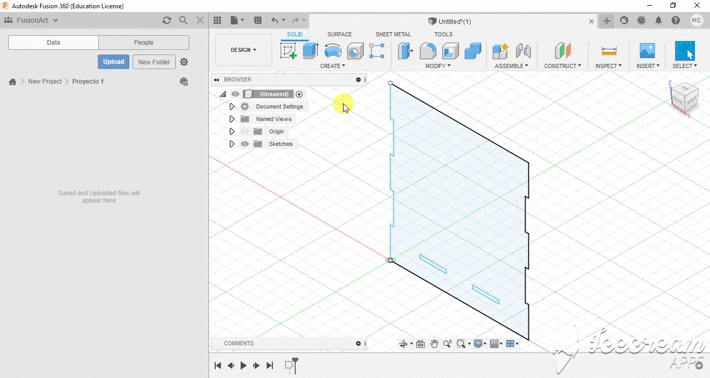Viewport: 710px width, 378px height.
Task: Close the data panel with X
Action: coord(200,20)
